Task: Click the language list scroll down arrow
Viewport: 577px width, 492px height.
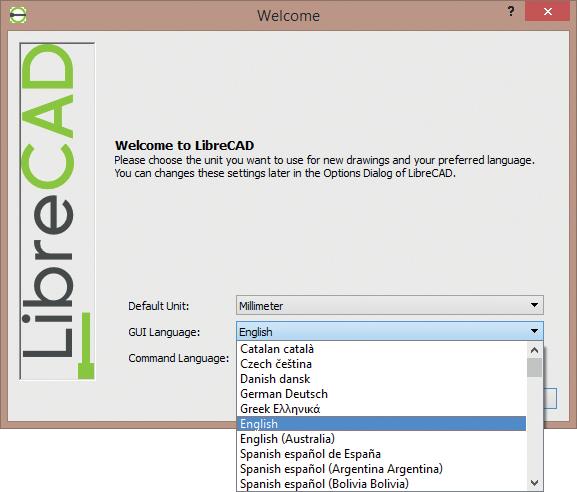Action: (534, 482)
